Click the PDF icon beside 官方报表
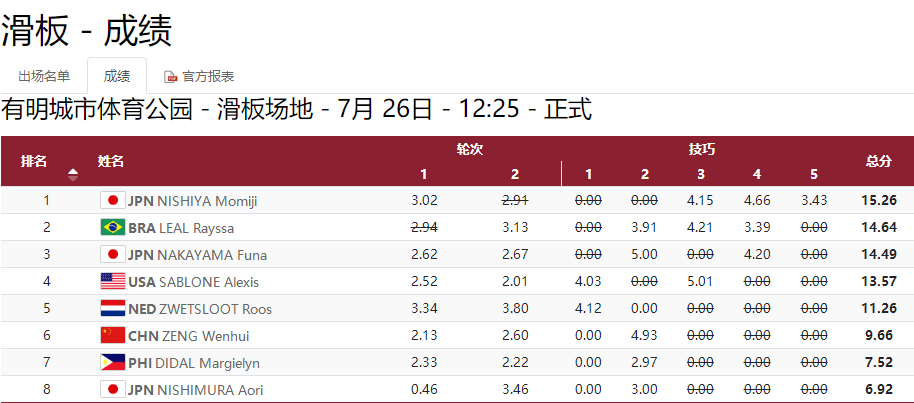Viewport: 914px width, 403px height. (171, 76)
